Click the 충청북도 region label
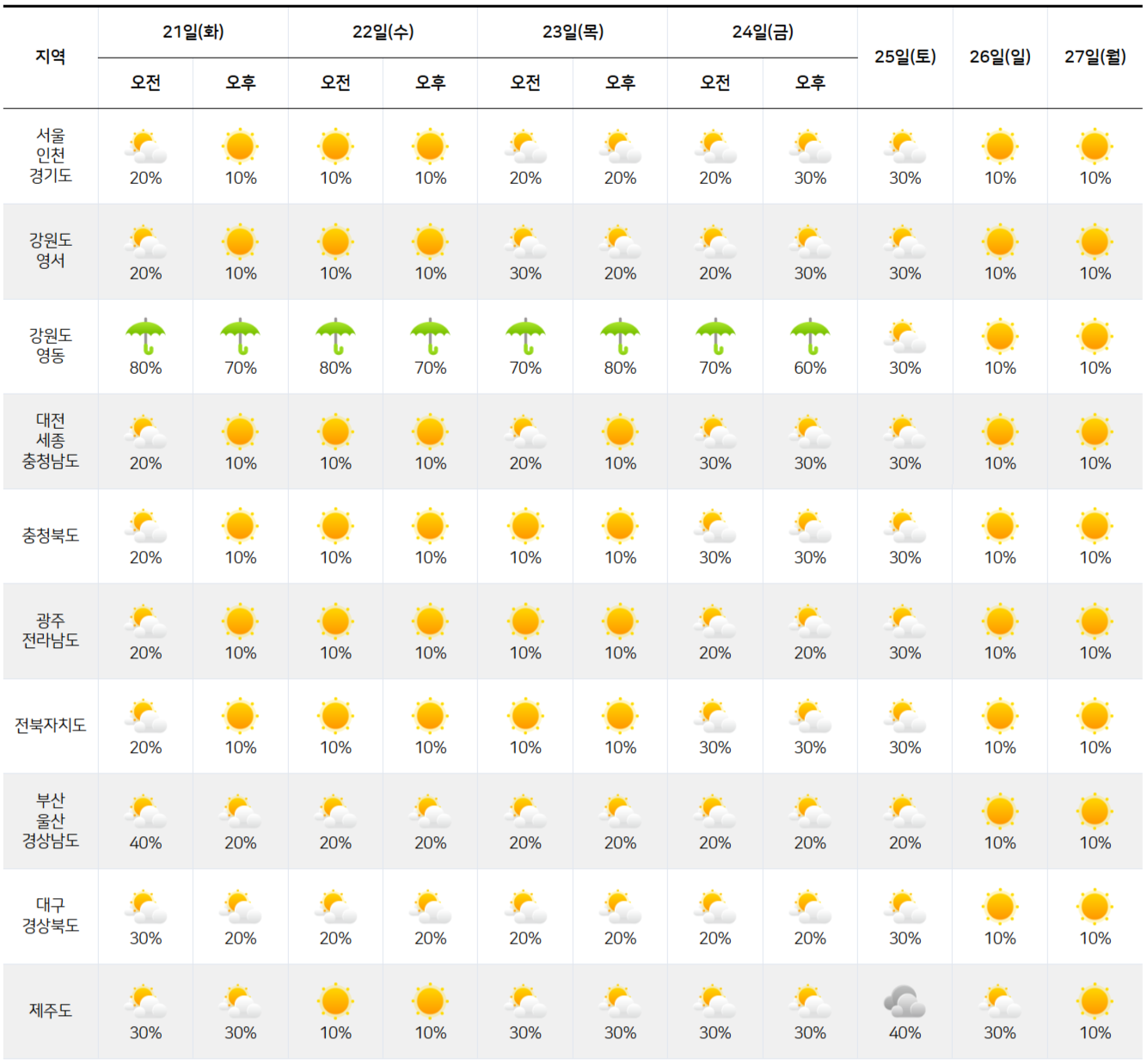The width and height of the screenshot is (1147, 1064). [51, 535]
